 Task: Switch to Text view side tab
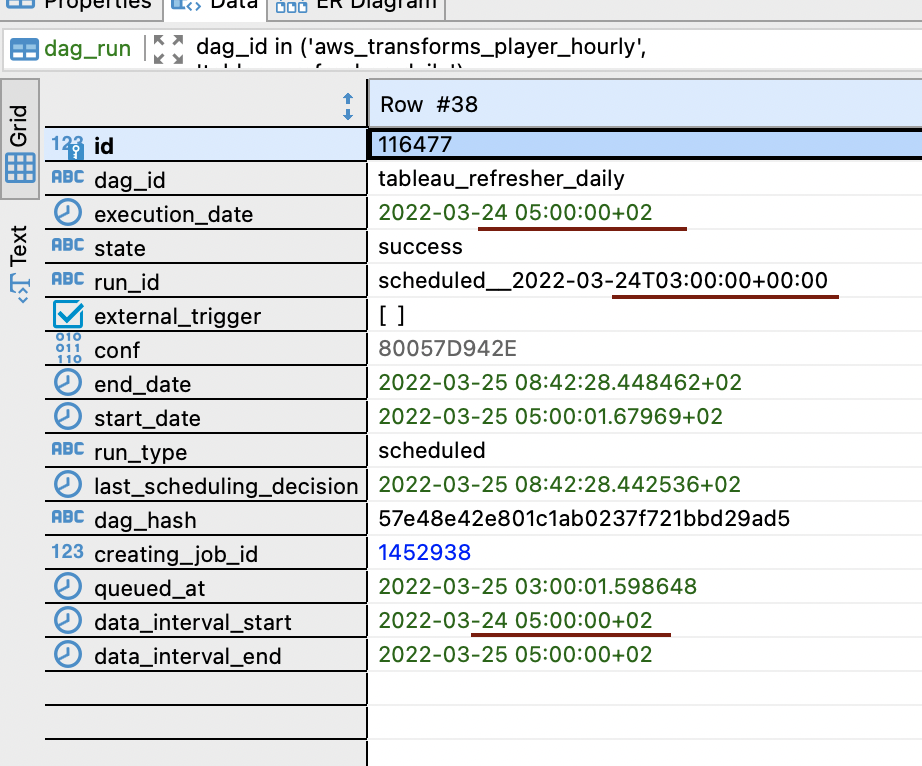(19, 263)
